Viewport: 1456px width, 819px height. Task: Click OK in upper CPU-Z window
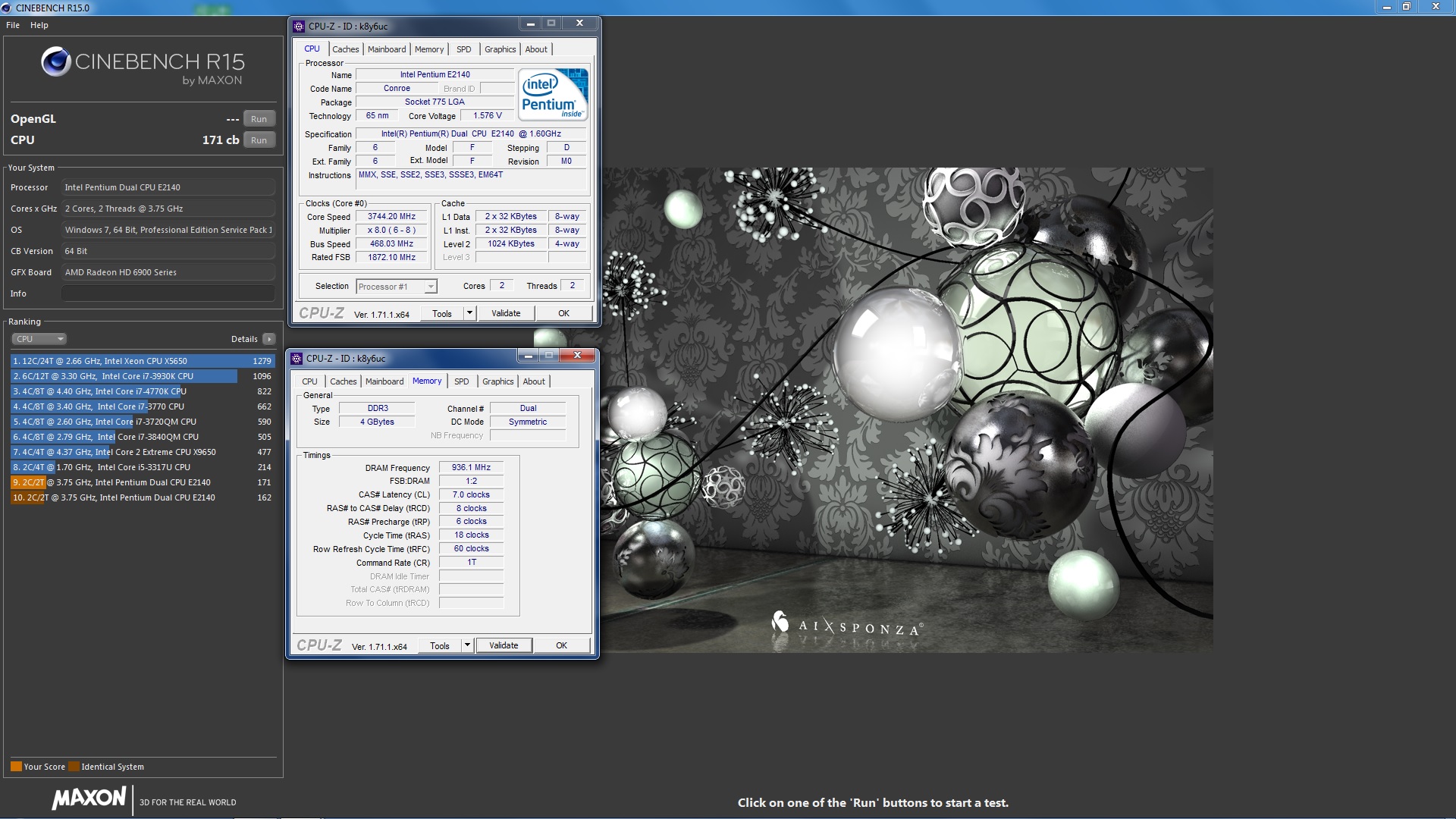point(563,313)
